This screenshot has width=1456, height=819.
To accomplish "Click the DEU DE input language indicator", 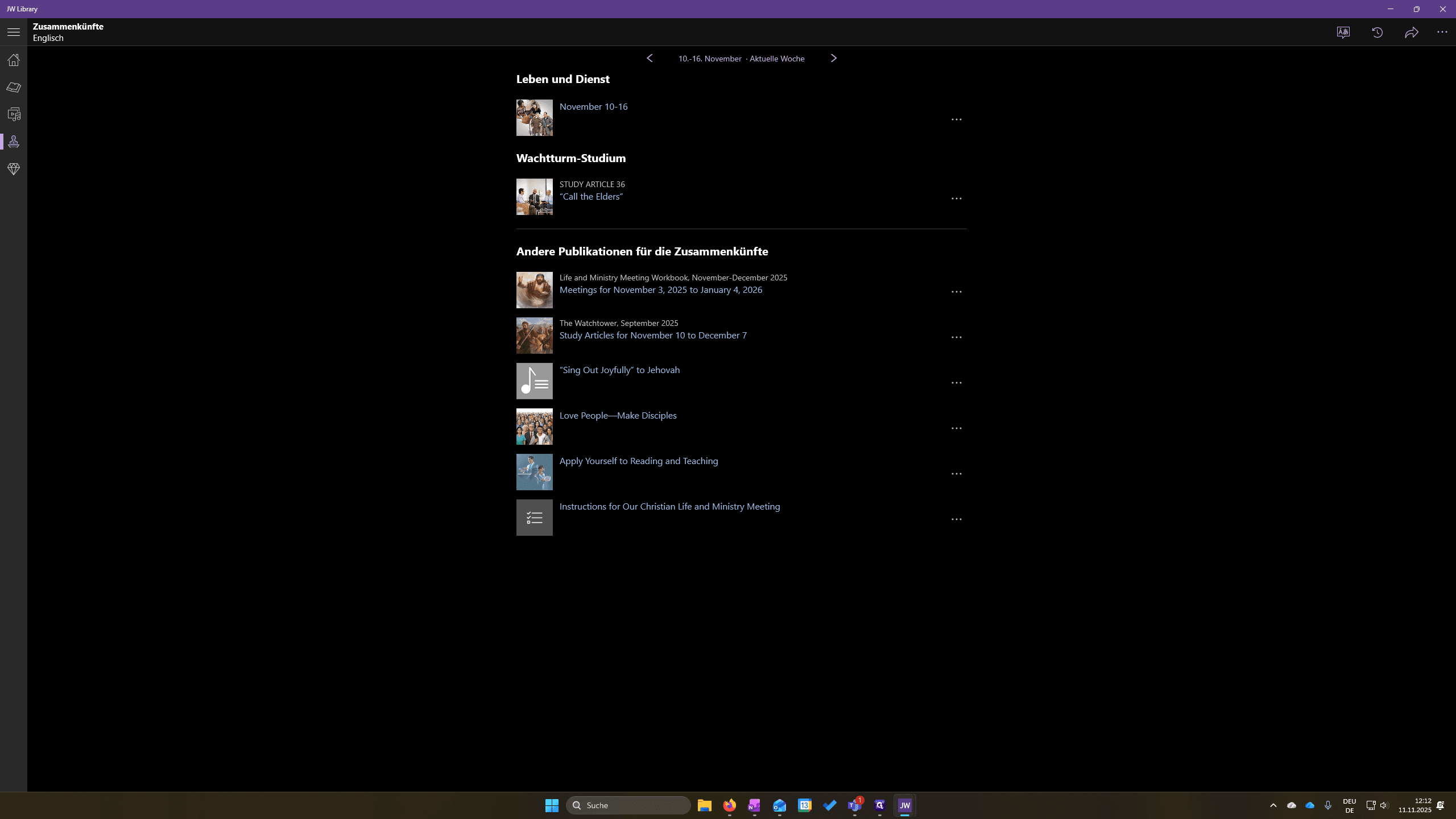I will (1350, 806).
